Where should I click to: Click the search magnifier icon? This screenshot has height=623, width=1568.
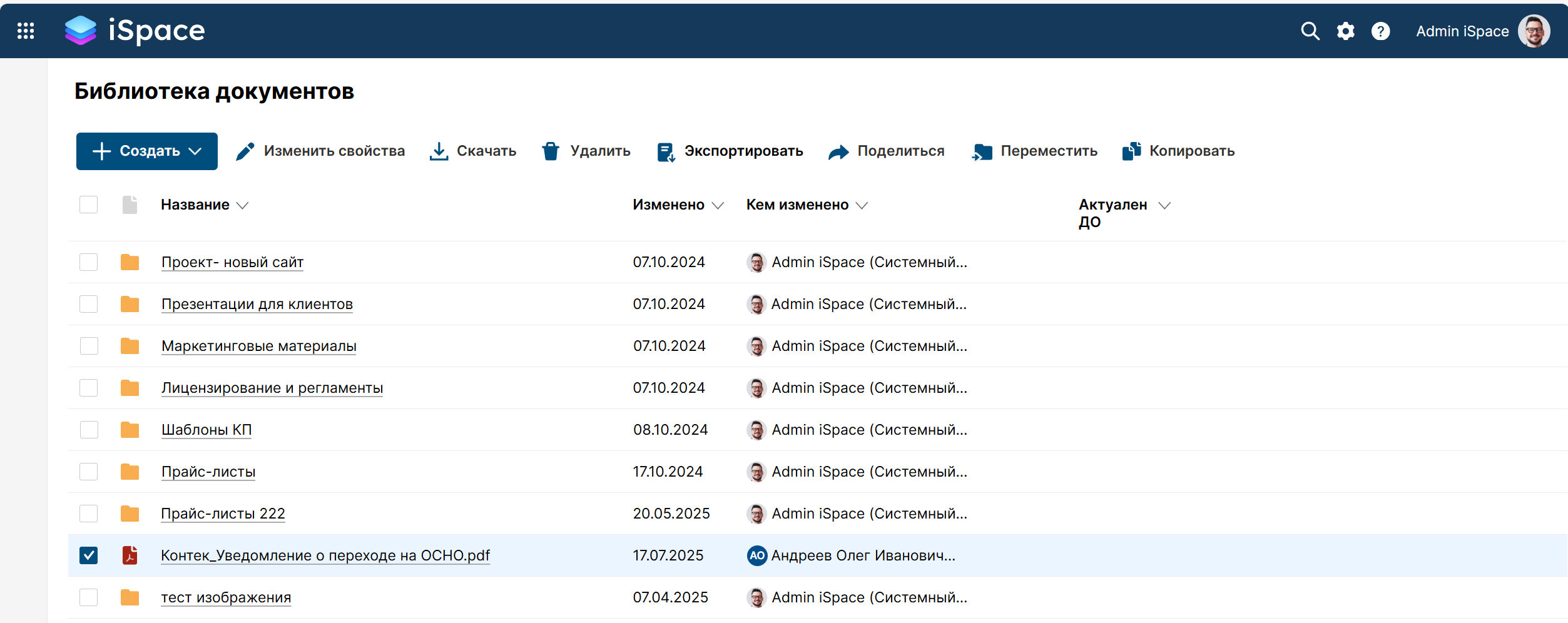click(1310, 31)
